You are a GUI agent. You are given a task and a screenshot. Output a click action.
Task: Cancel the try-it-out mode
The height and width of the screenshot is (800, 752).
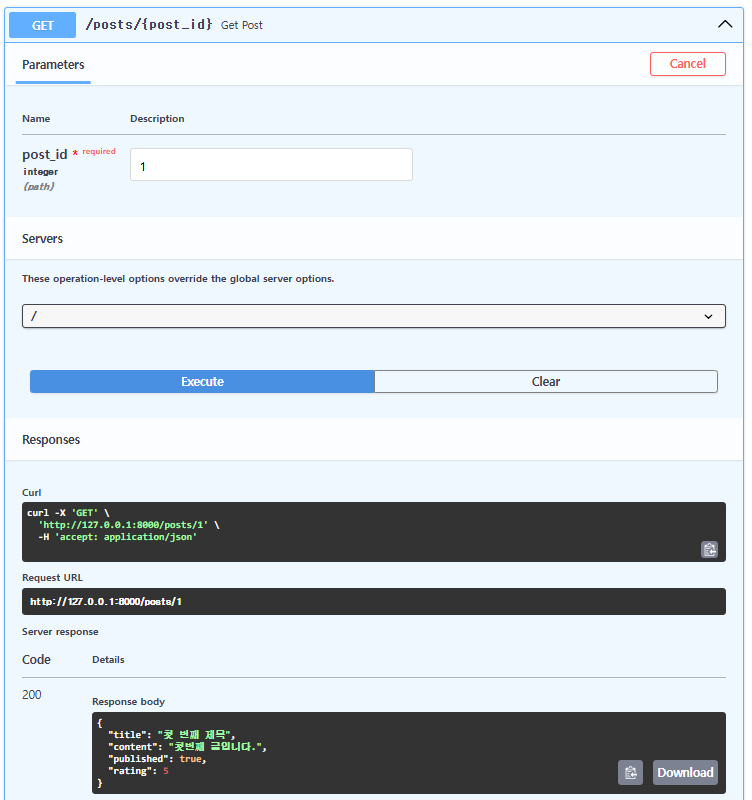point(688,64)
